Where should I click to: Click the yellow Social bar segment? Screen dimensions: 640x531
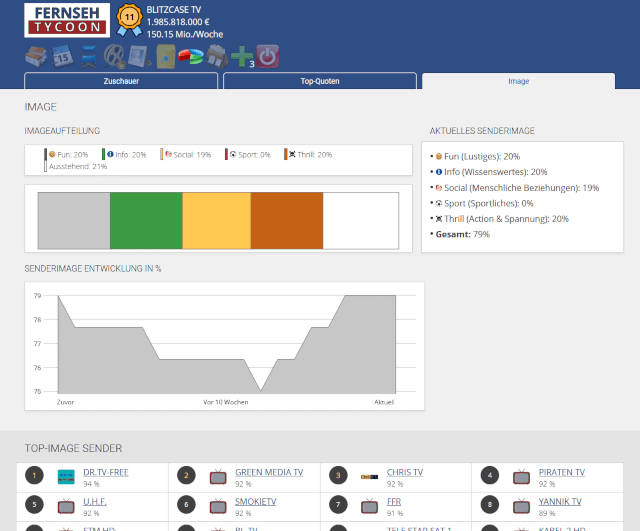[x=217, y=221]
